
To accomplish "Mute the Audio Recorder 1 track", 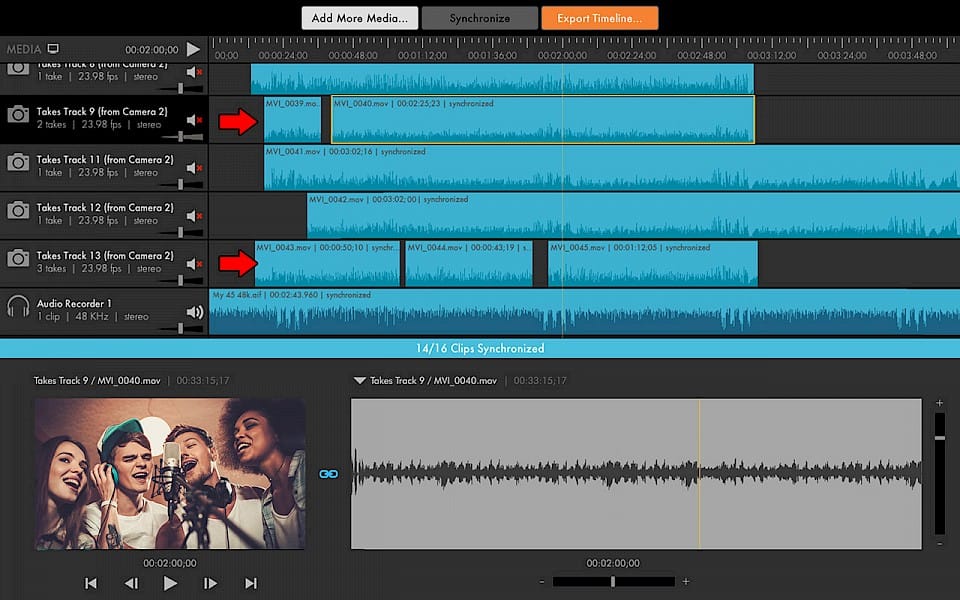I will point(194,312).
